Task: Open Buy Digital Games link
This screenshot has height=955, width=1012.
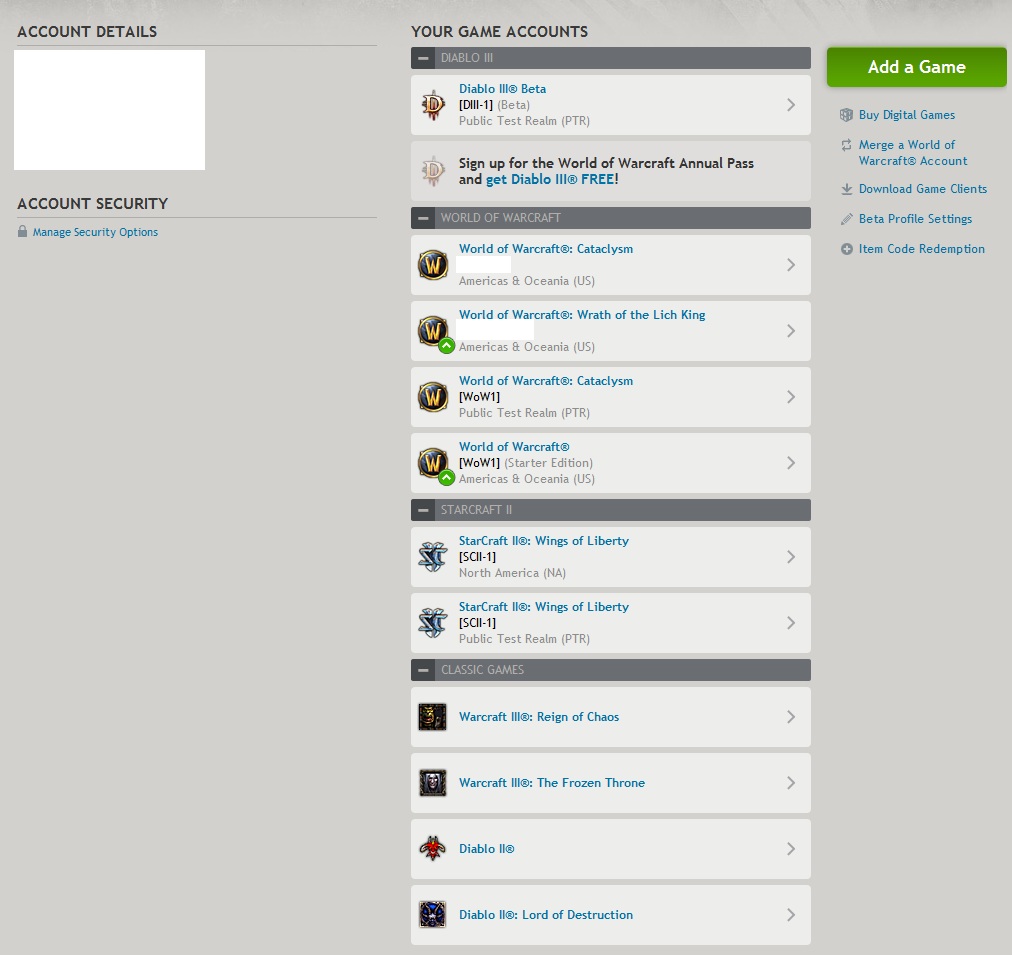Action: tap(907, 115)
